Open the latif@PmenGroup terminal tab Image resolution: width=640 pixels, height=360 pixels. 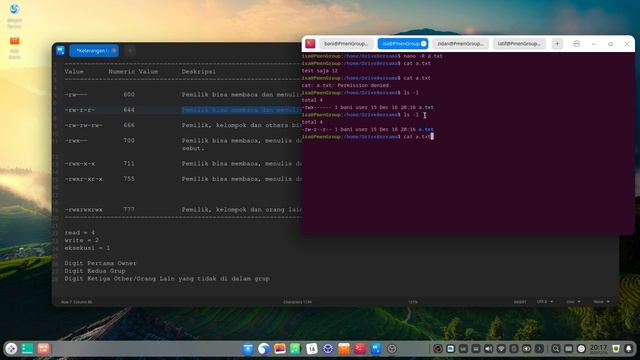[x=519, y=44]
